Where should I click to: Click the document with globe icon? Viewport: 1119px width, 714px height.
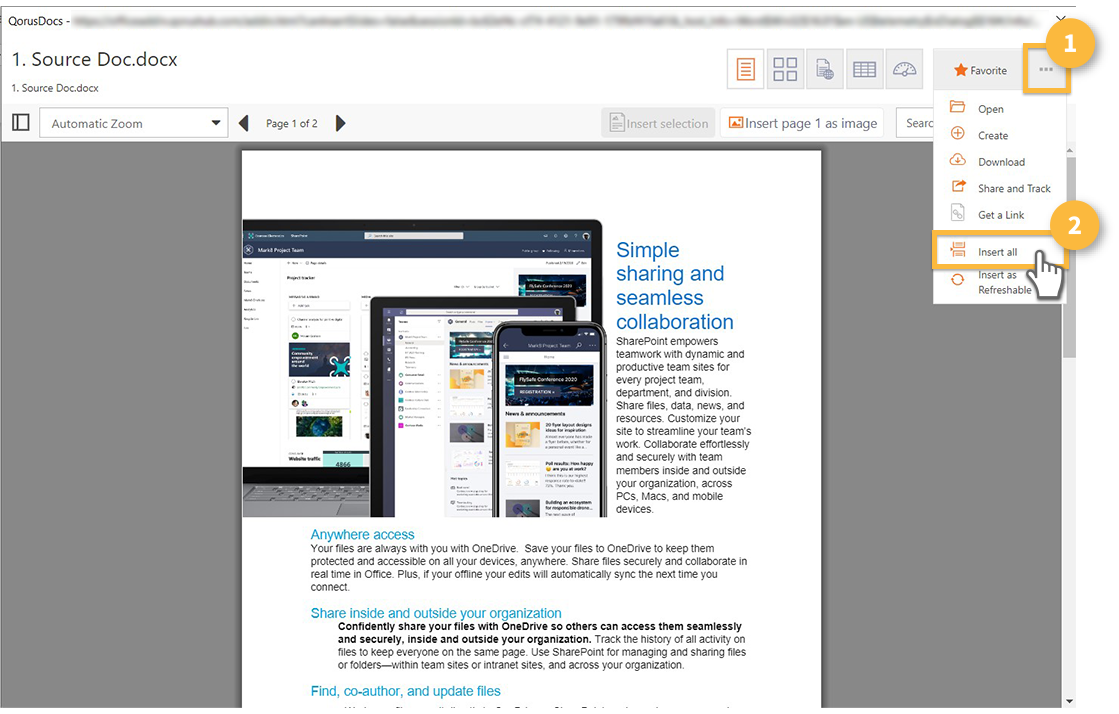pyautogui.click(x=825, y=69)
